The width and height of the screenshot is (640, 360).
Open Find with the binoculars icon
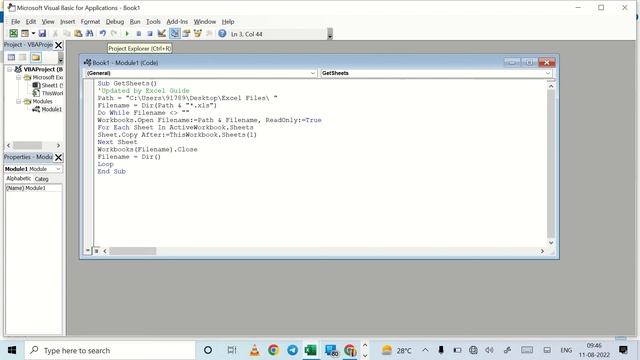coord(89,33)
